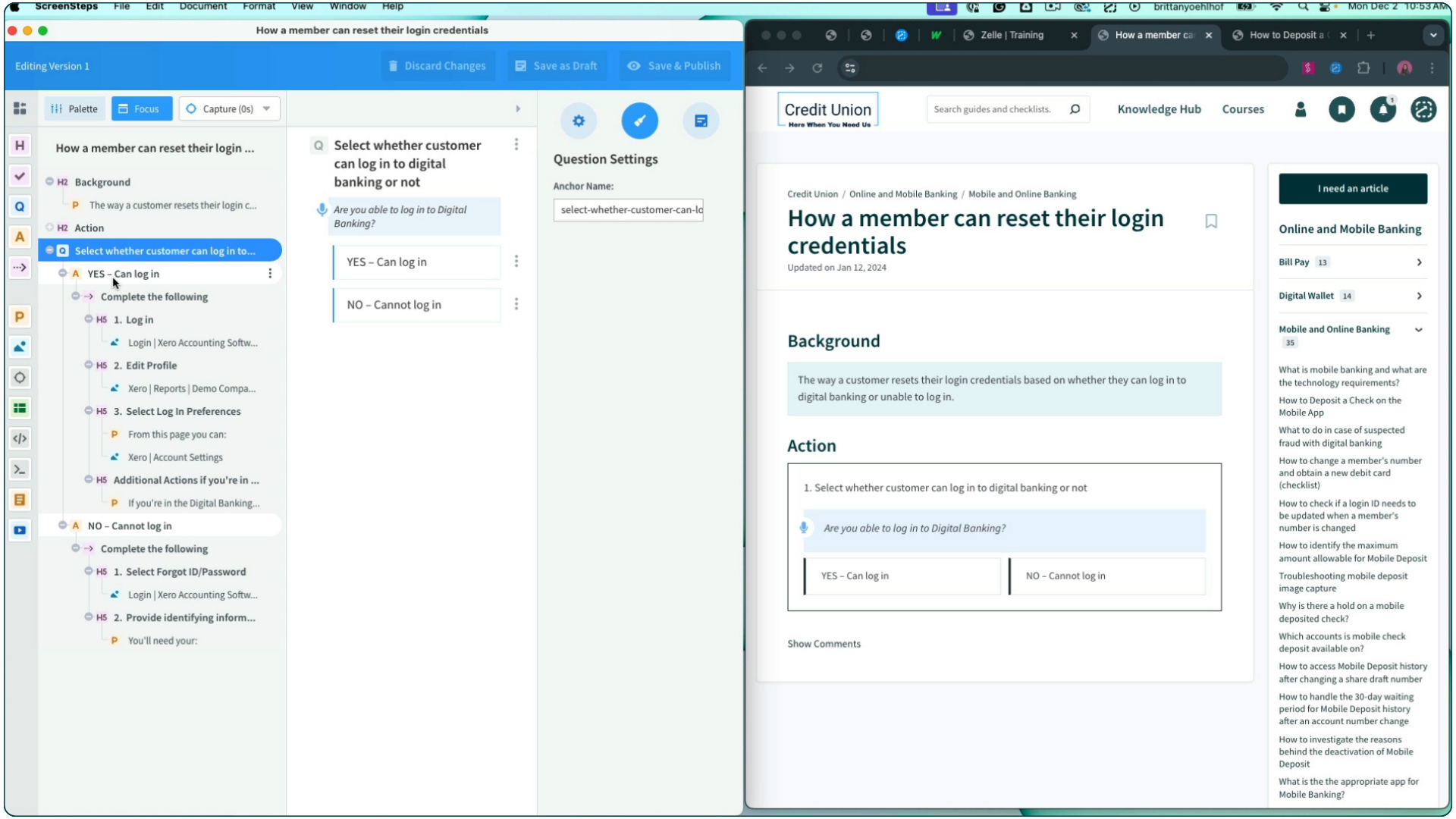
Task: Toggle the Palette view
Action: click(74, 108)
